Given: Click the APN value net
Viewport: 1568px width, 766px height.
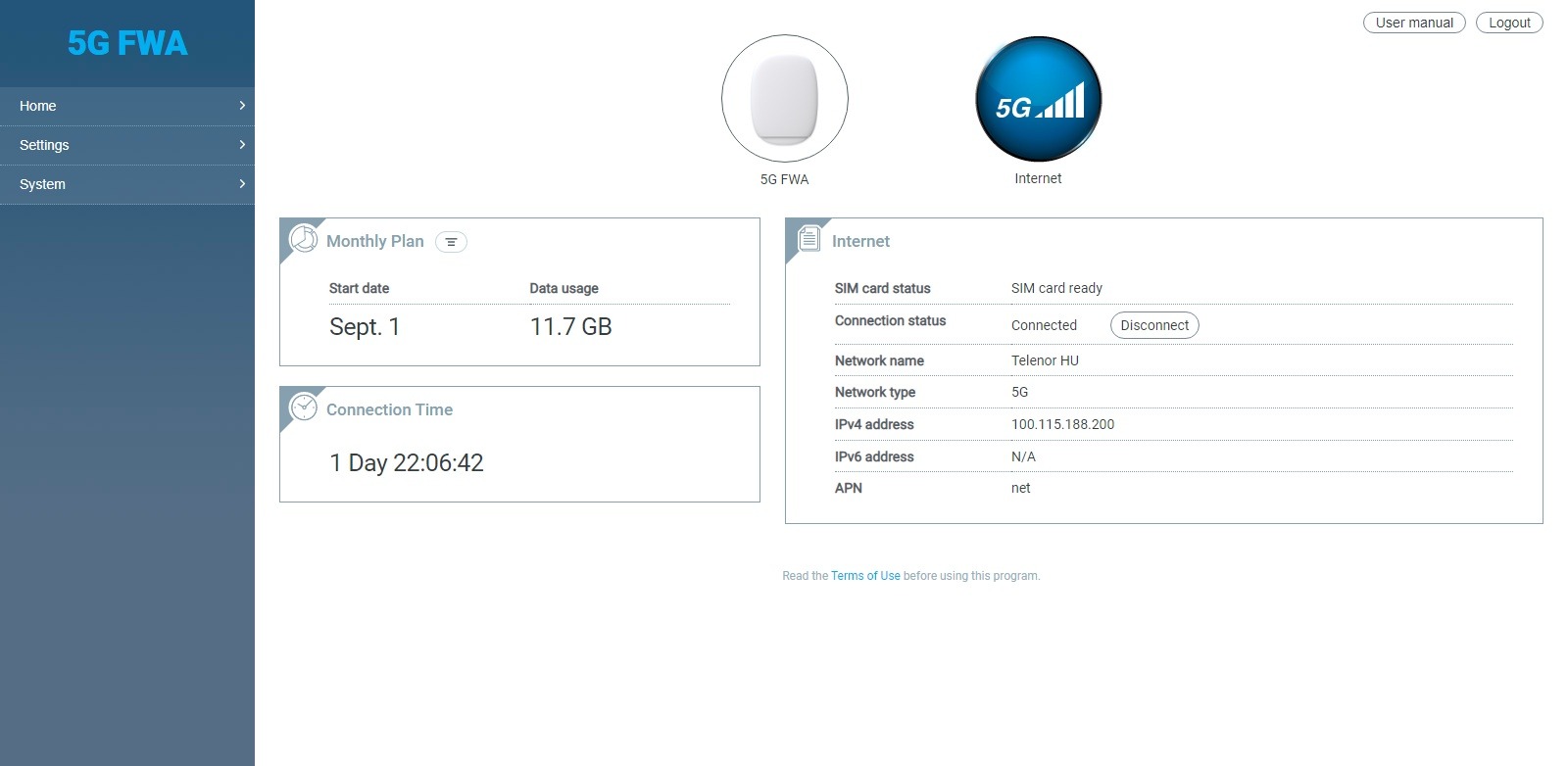Looking at the screenshot, I should pos(1020,488).
